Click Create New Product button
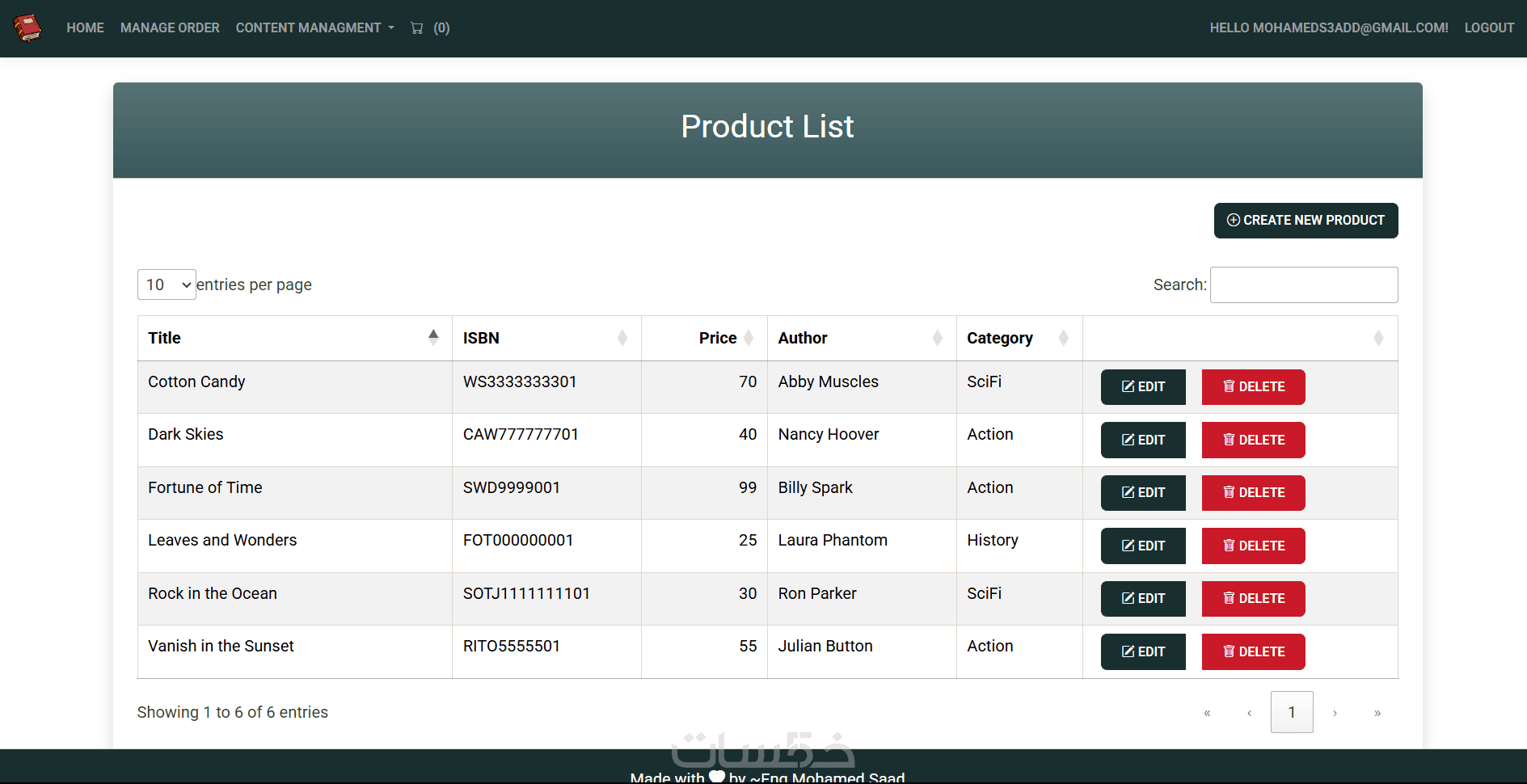Image resolution: width=1527 pixels, height=784 pixels. (x=1306, y=221)
